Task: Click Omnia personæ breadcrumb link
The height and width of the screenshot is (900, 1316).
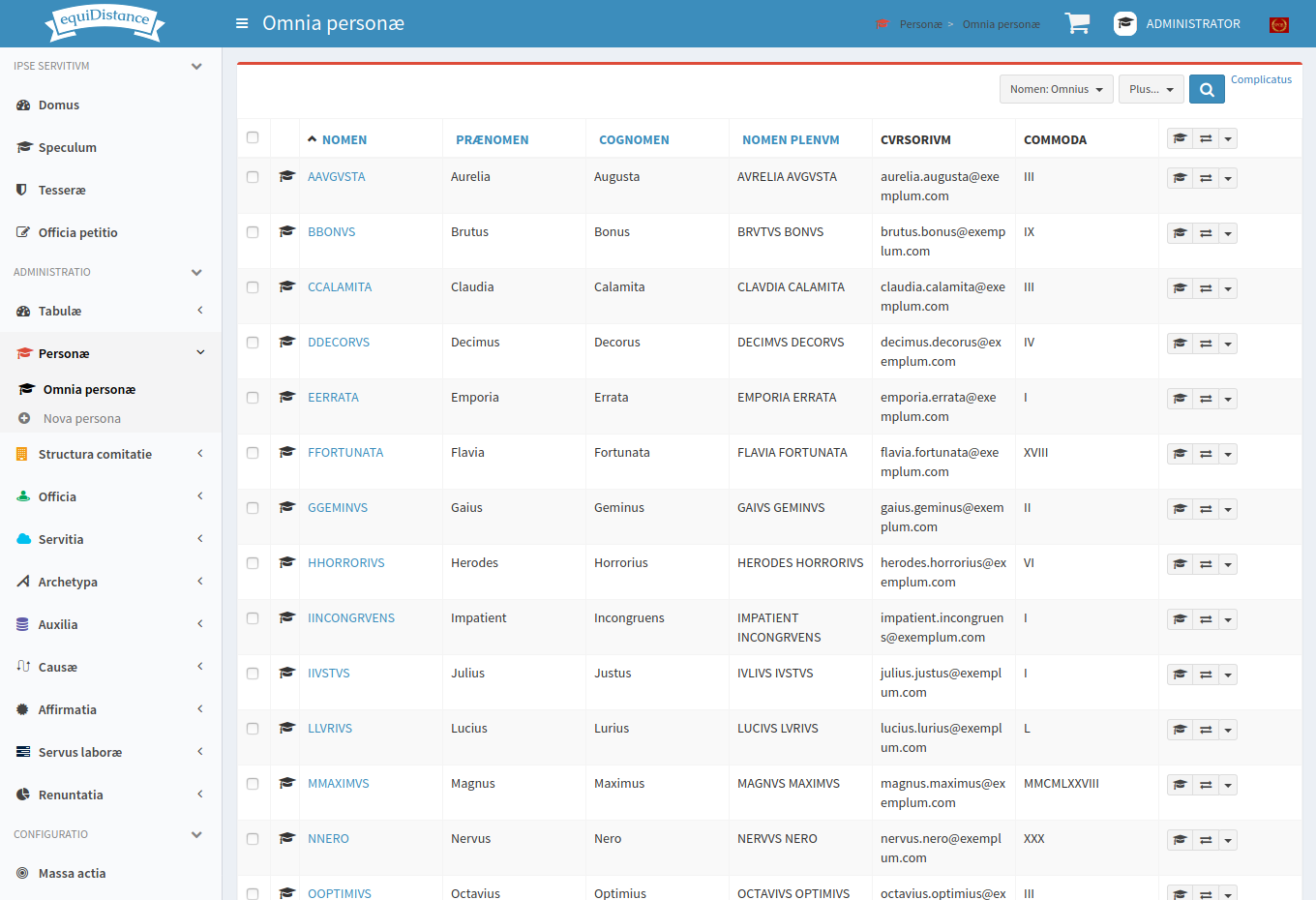Action: pos(1001,24)
